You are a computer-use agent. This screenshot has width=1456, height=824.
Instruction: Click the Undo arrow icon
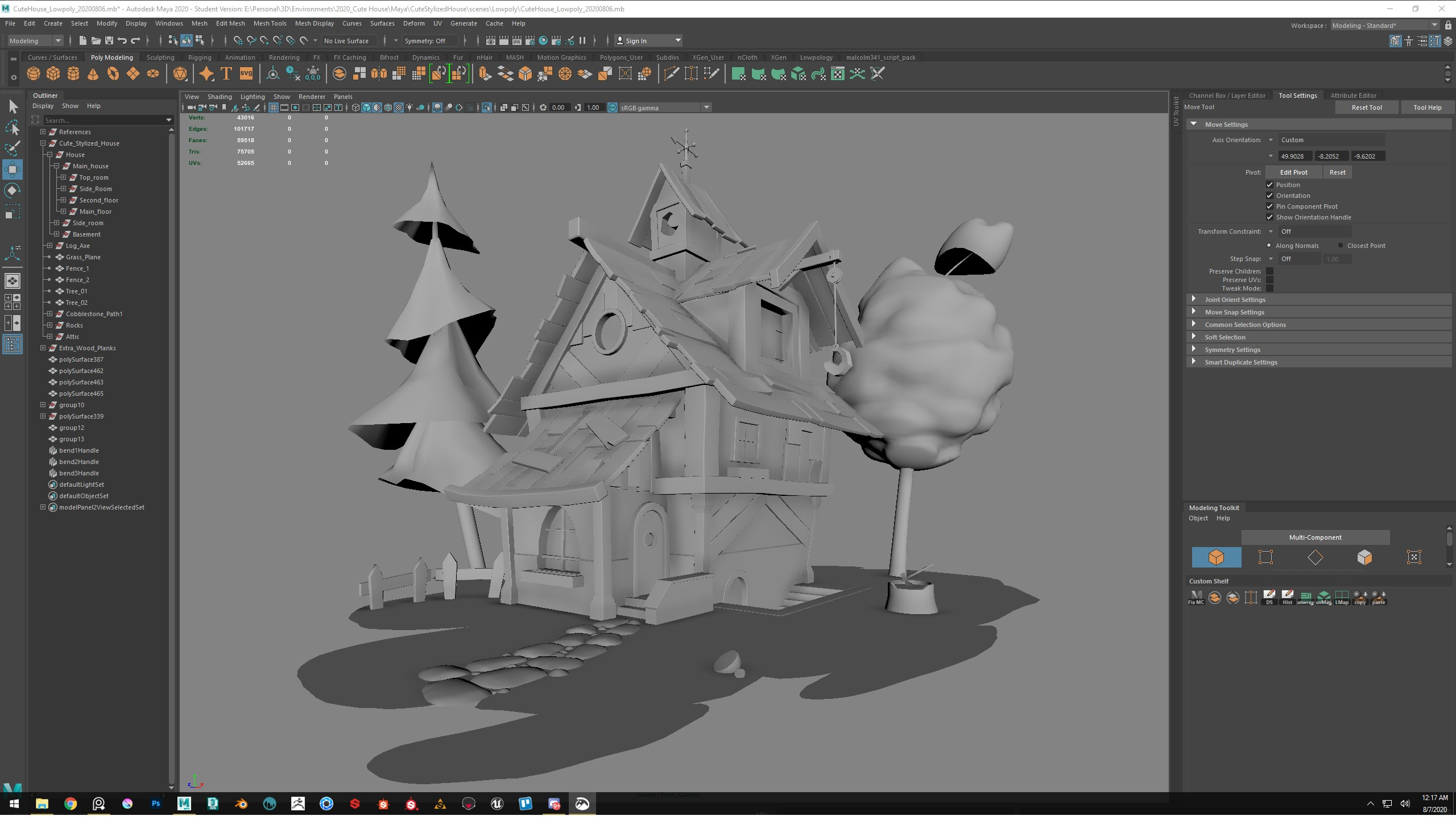(x=122, y=40)
